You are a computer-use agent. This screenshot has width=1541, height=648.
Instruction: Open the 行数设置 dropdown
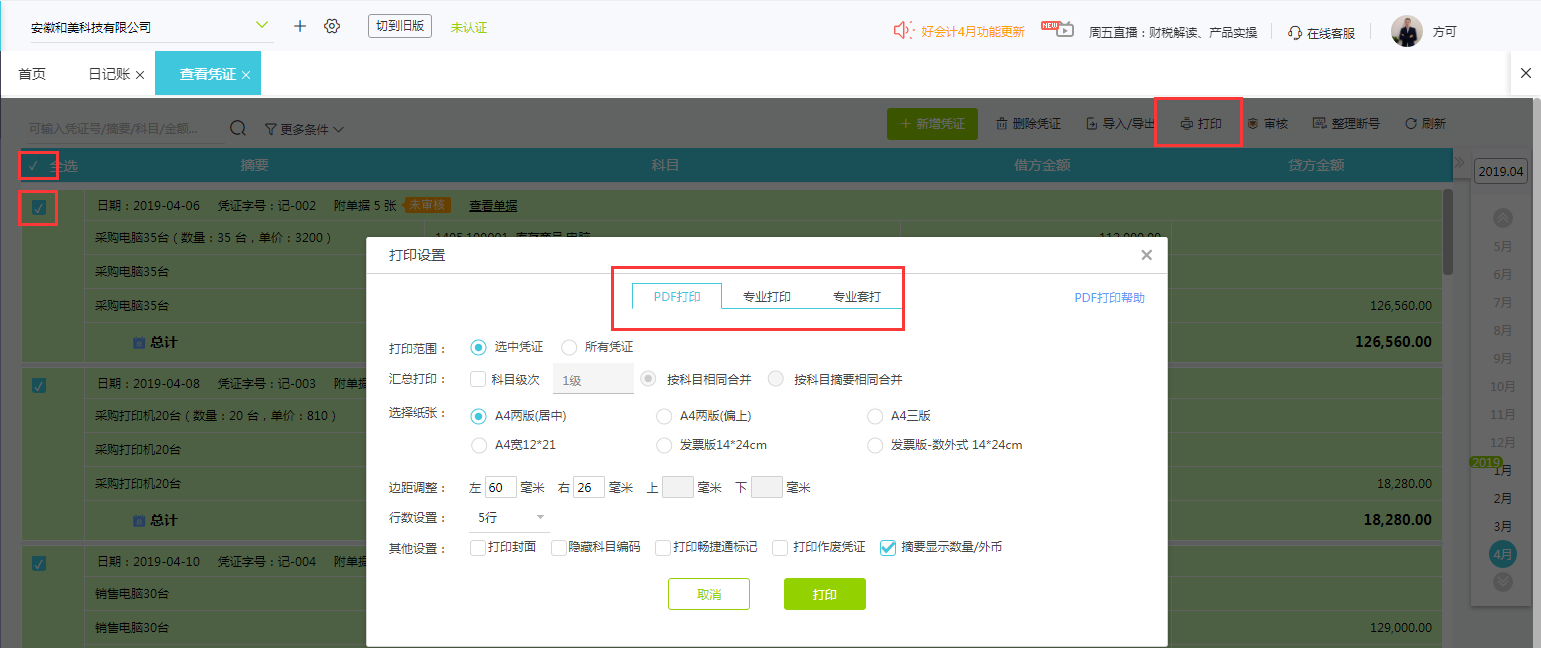(510, 517)
